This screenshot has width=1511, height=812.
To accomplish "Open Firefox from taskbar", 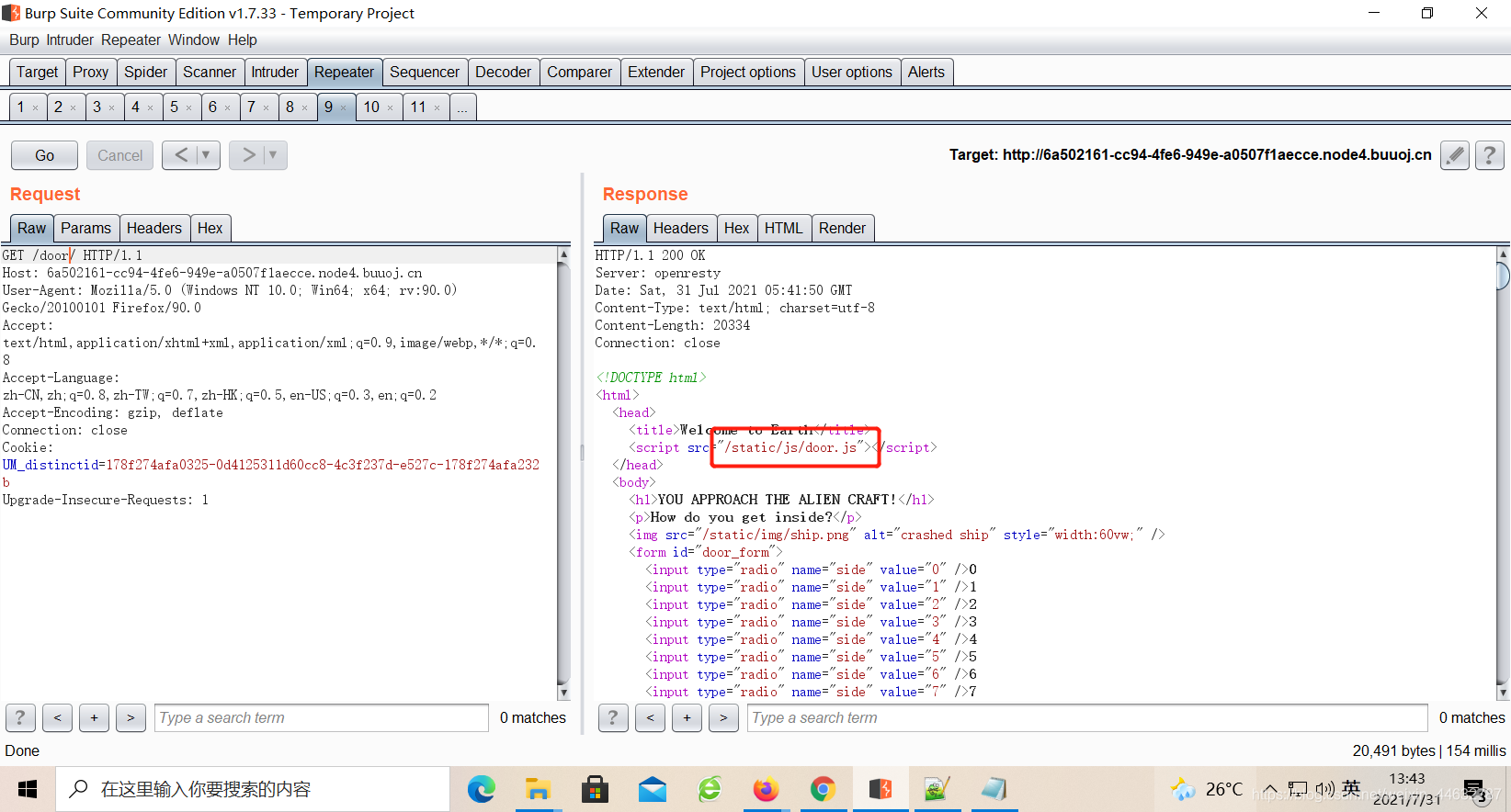I will (766, 789).
